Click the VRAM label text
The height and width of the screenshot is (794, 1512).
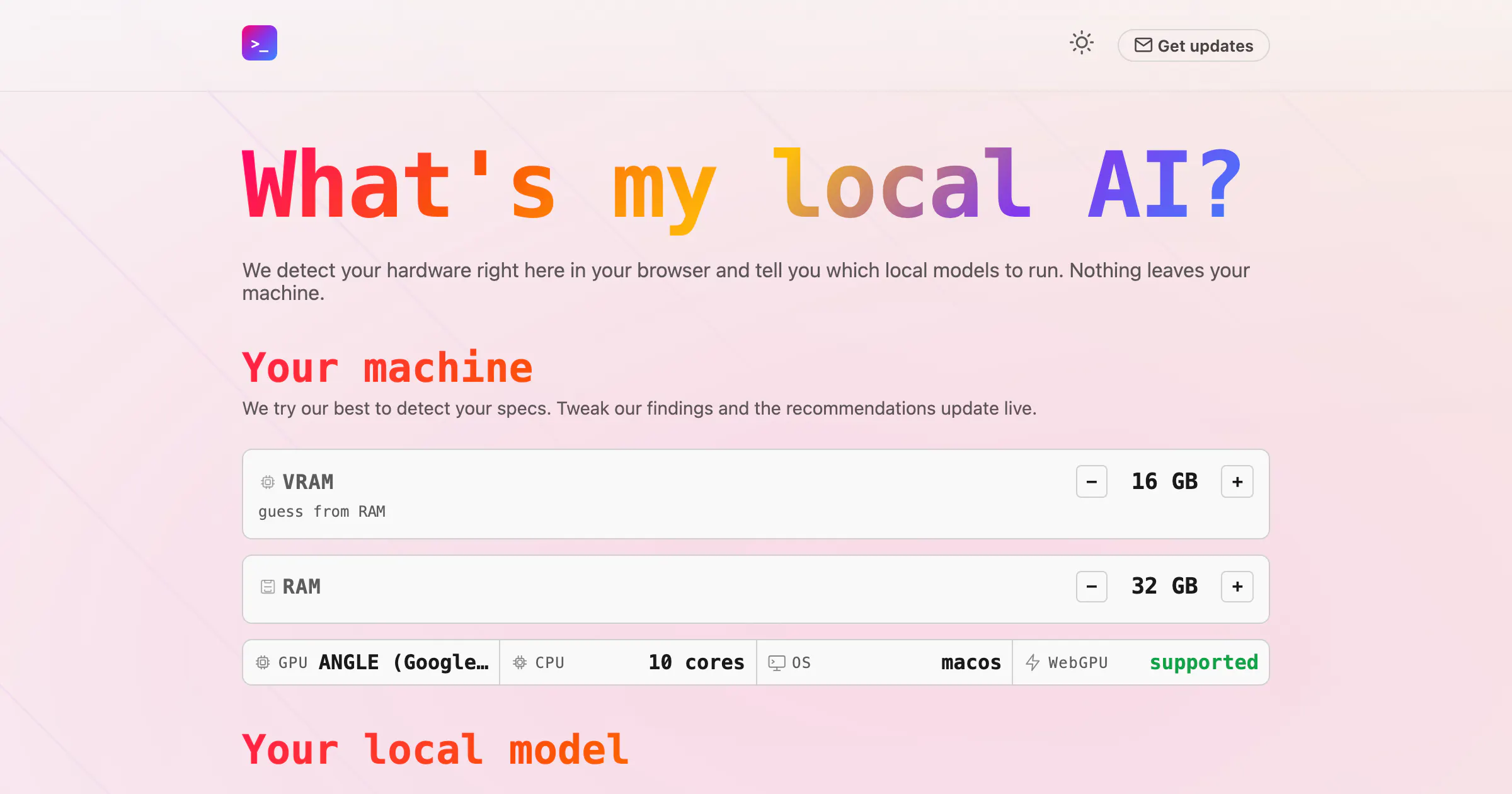pos(308,482)
